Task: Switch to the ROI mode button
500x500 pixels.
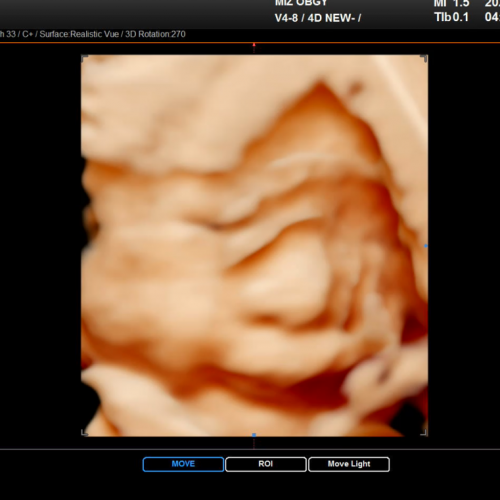Action: 266,464
